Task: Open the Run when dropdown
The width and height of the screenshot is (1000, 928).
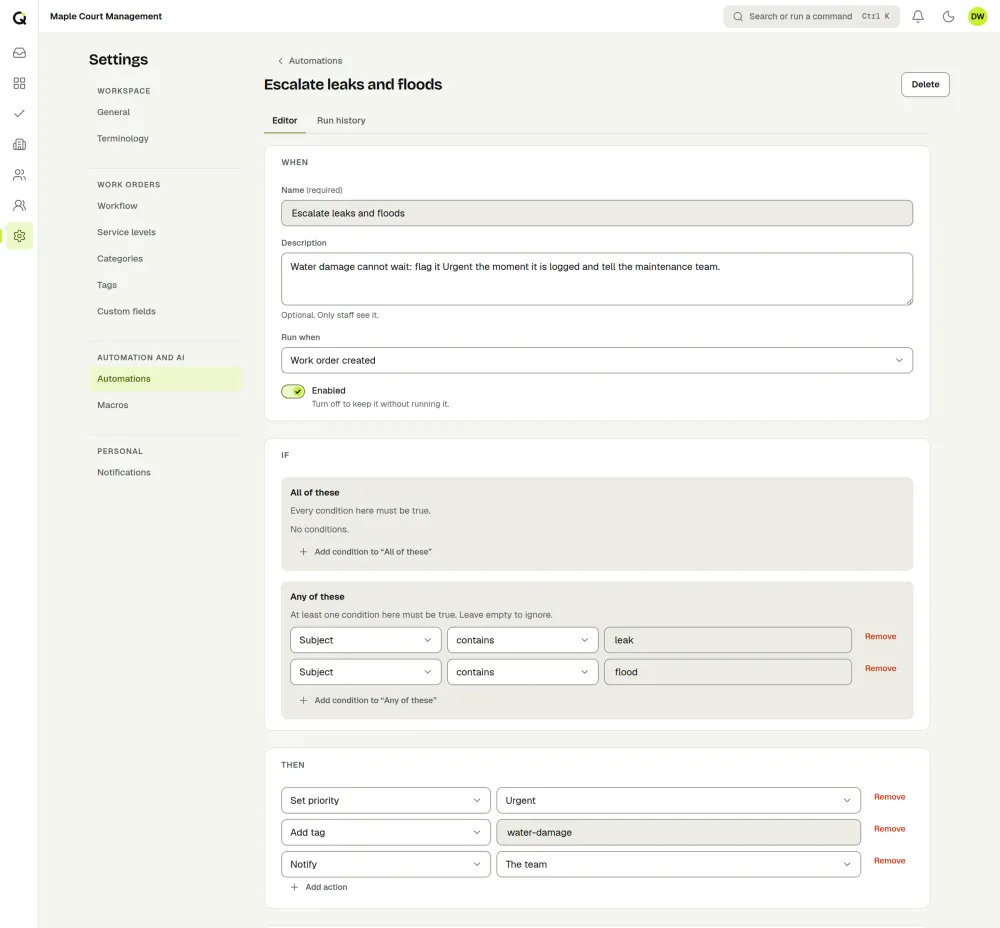Action: click(x=597, y=360)
